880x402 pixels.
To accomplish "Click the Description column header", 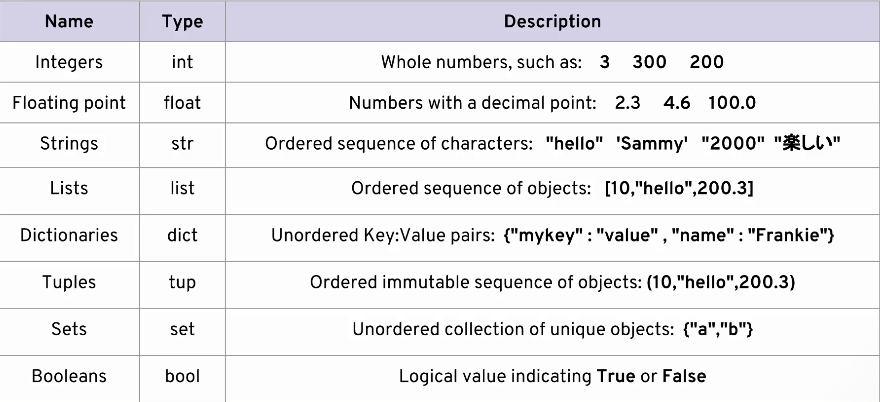I will point(552,21).
